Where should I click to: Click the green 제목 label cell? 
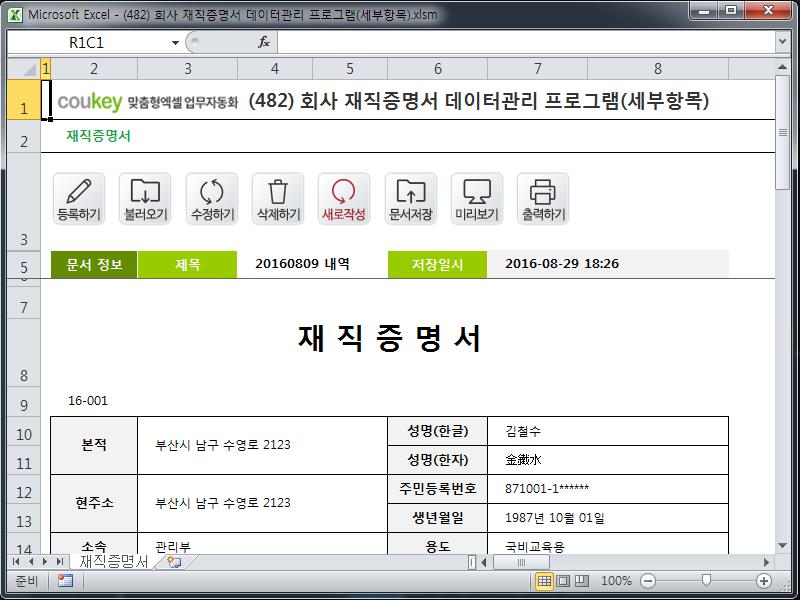pyautogui.click(x=187, y=264)
